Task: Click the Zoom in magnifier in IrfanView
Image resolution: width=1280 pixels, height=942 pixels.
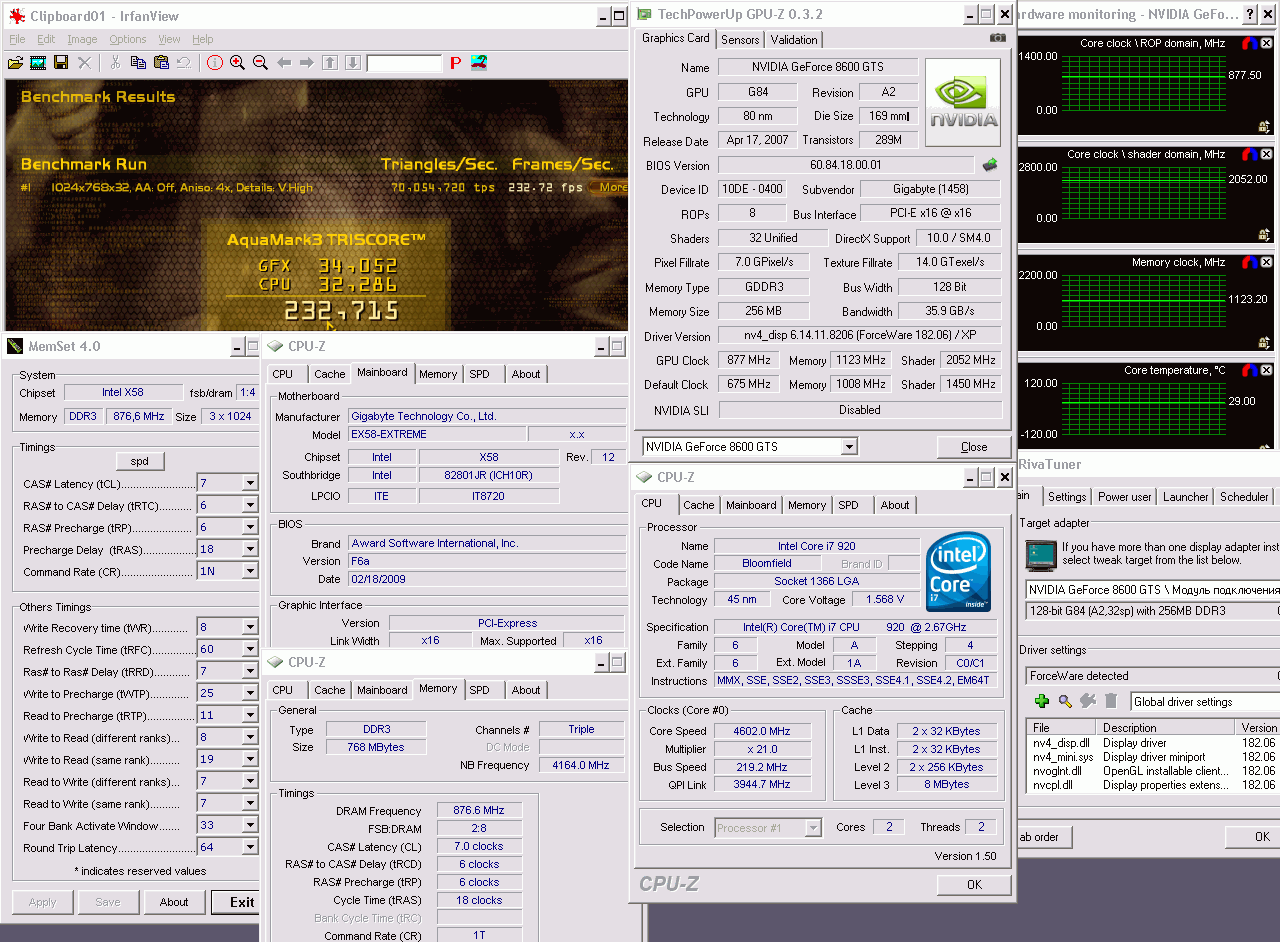Action: [237, 62]
